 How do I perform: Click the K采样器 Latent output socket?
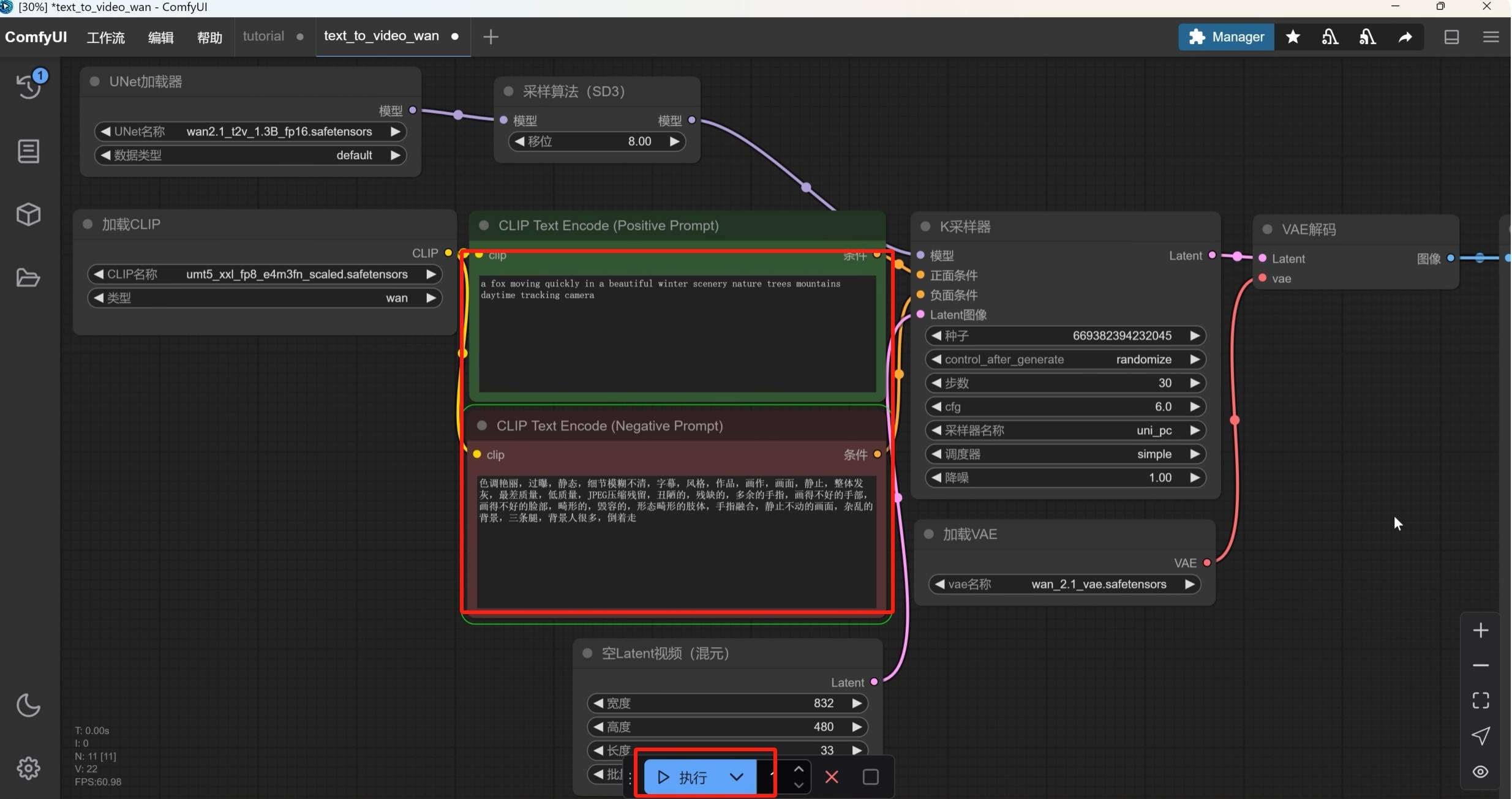tap(1212, 255)
